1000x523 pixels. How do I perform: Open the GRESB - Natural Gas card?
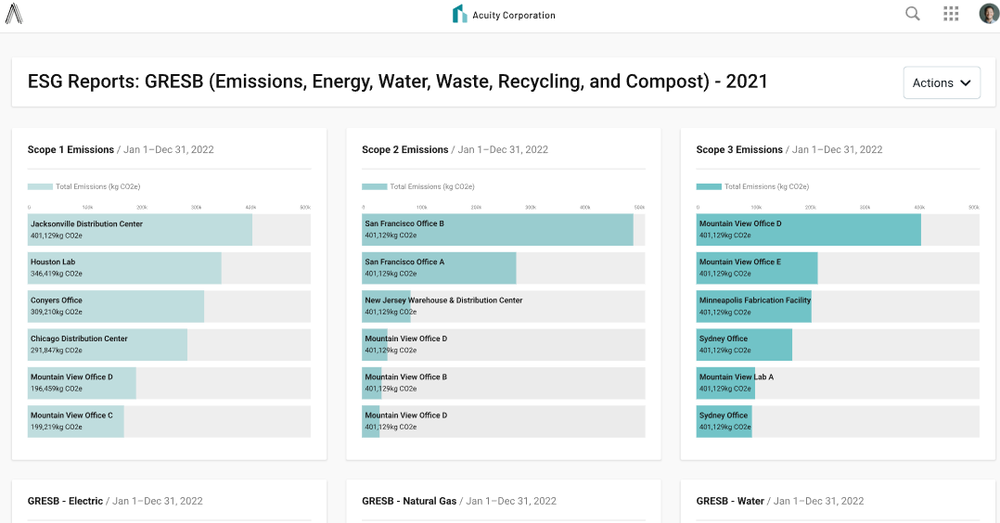[411, 501]
